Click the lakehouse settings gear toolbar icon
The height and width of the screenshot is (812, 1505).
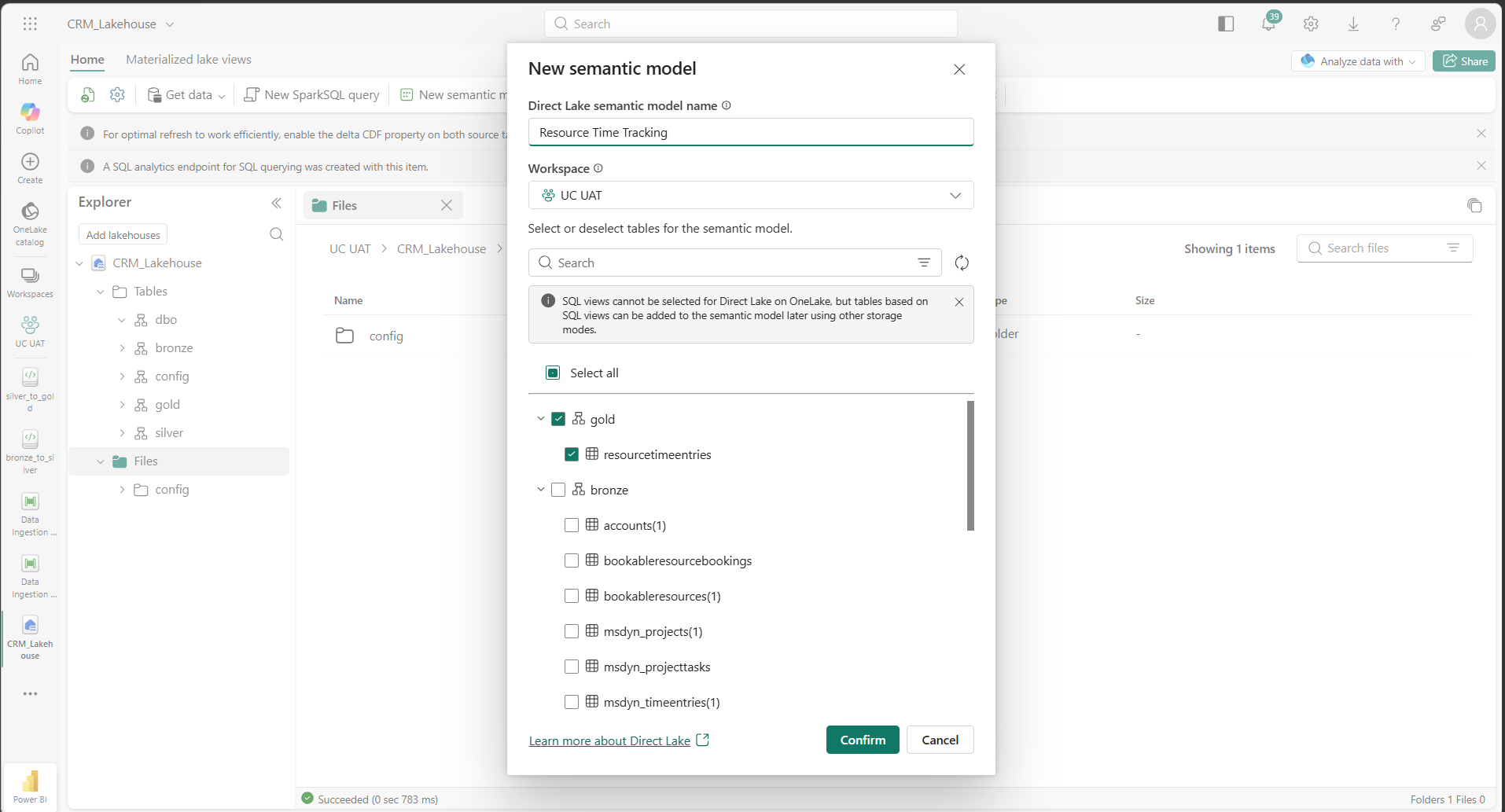(x=117, y=94)
